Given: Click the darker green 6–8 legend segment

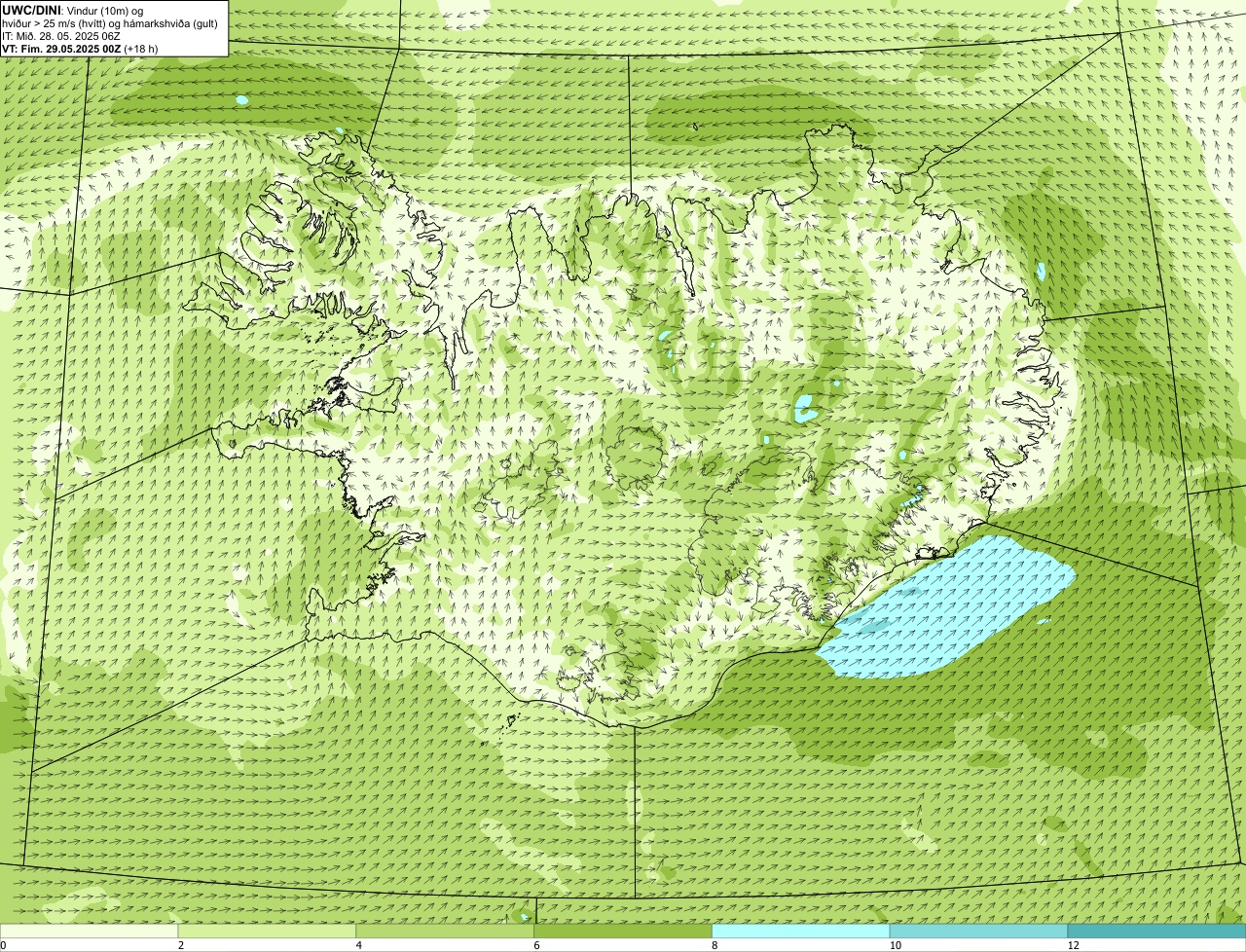Looking at the screenshot, I should pos(623,931).
